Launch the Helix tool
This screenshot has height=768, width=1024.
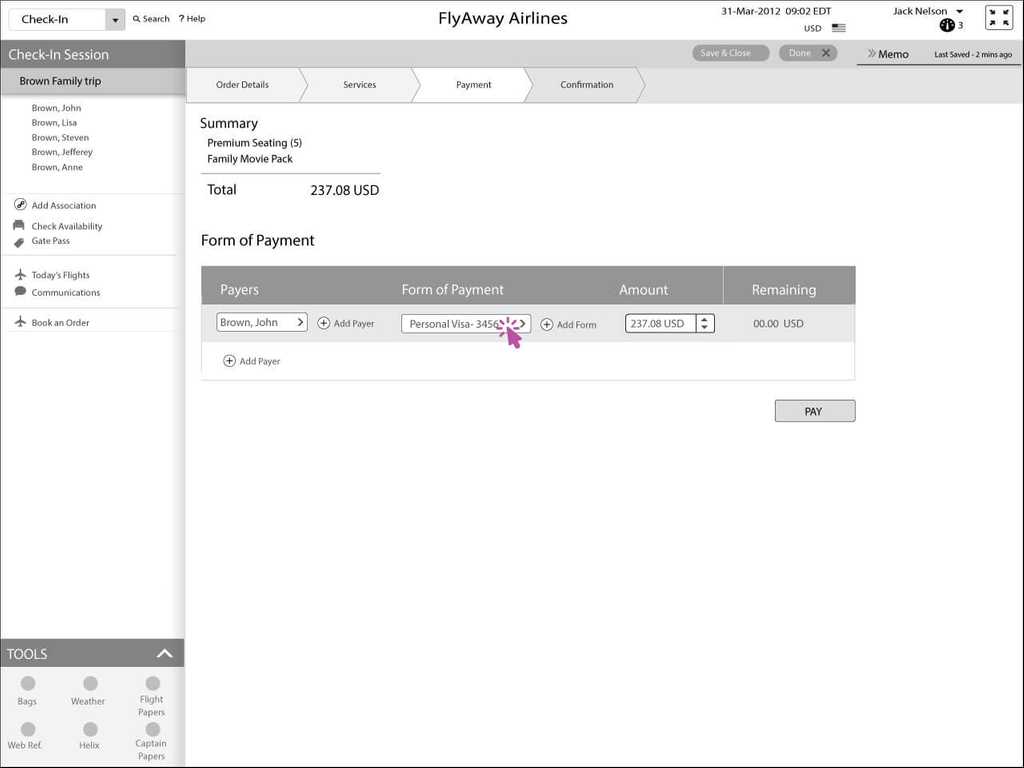[89, 735]
